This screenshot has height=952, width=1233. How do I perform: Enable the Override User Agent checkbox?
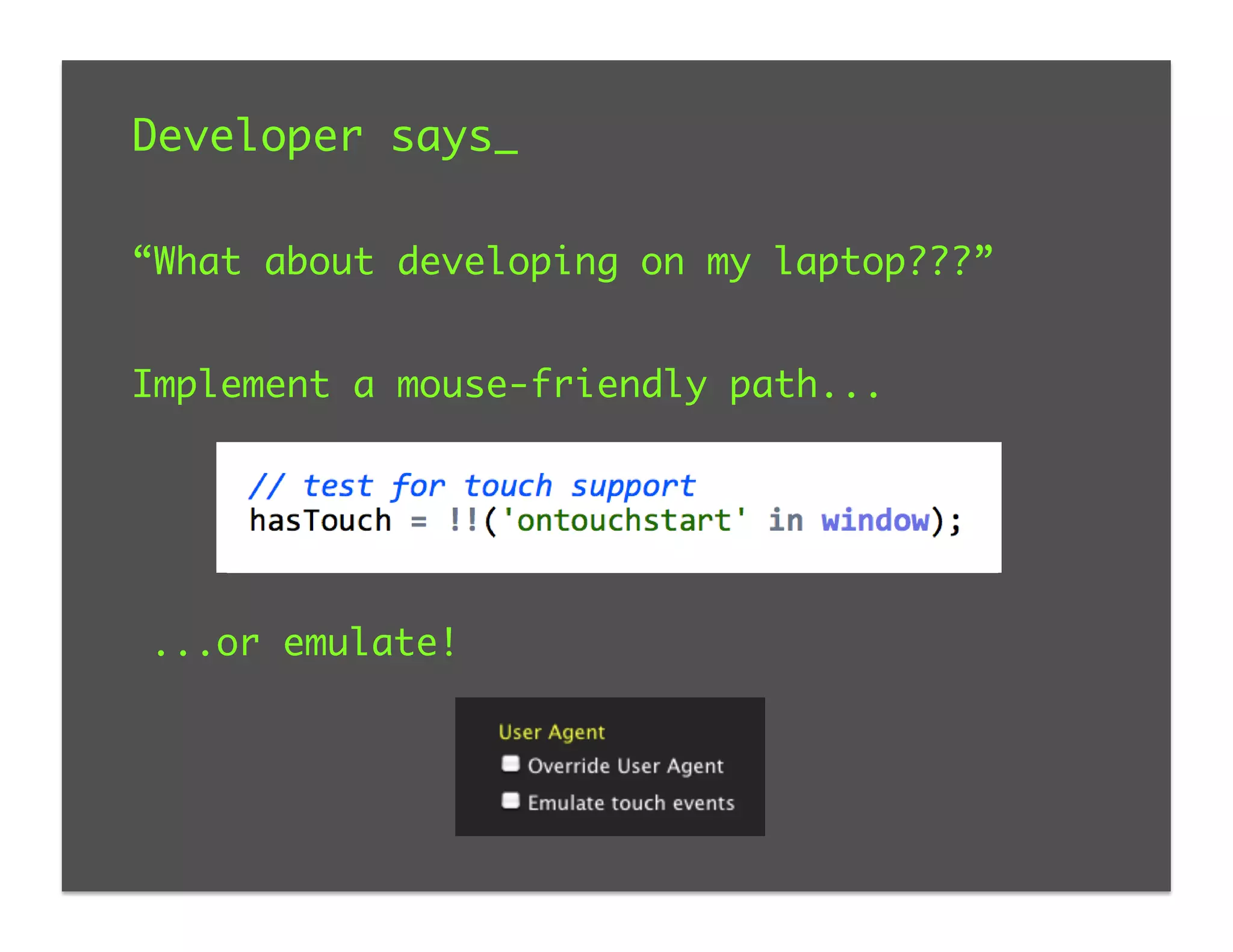(510, 764)
